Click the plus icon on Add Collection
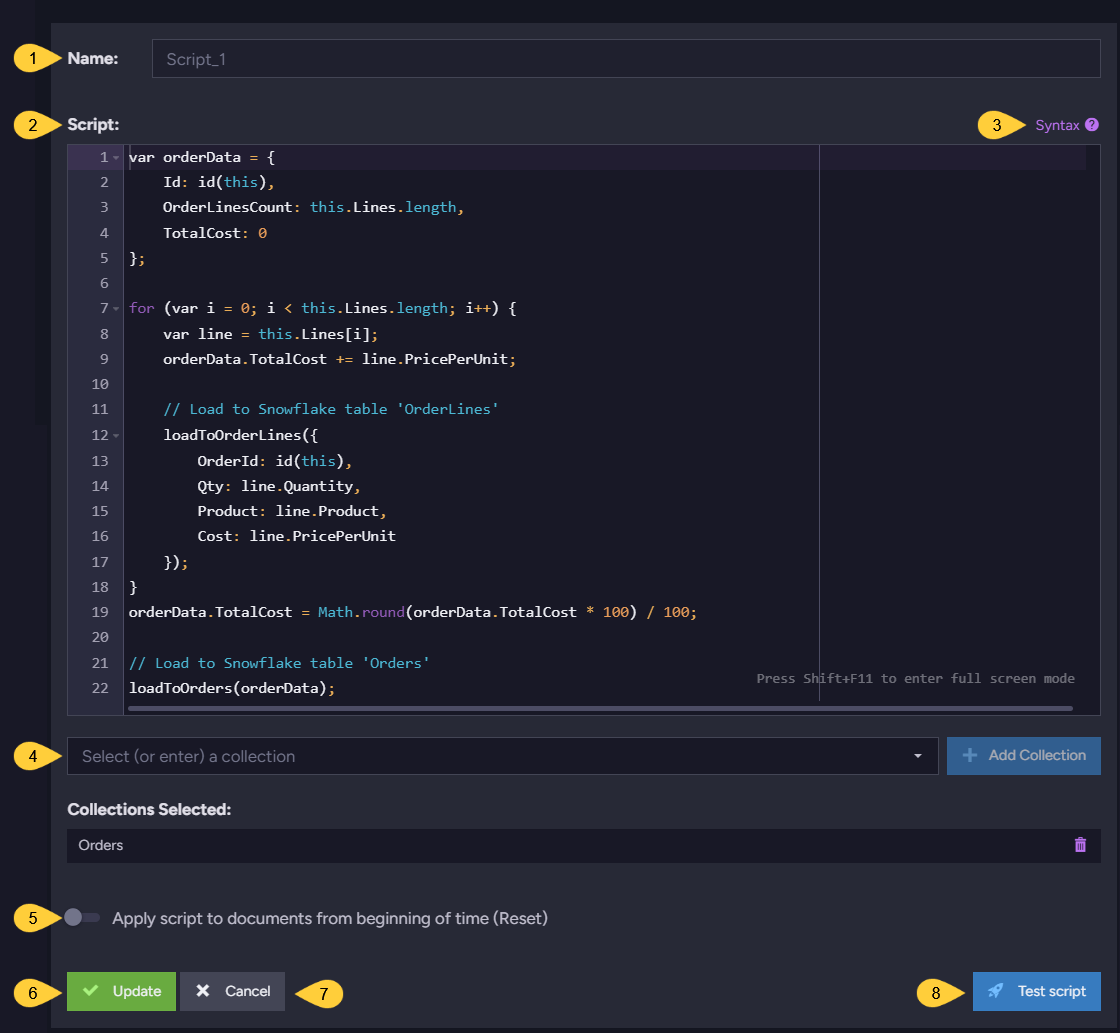This screenshot has height=1033, width=1120. (969, 755)
